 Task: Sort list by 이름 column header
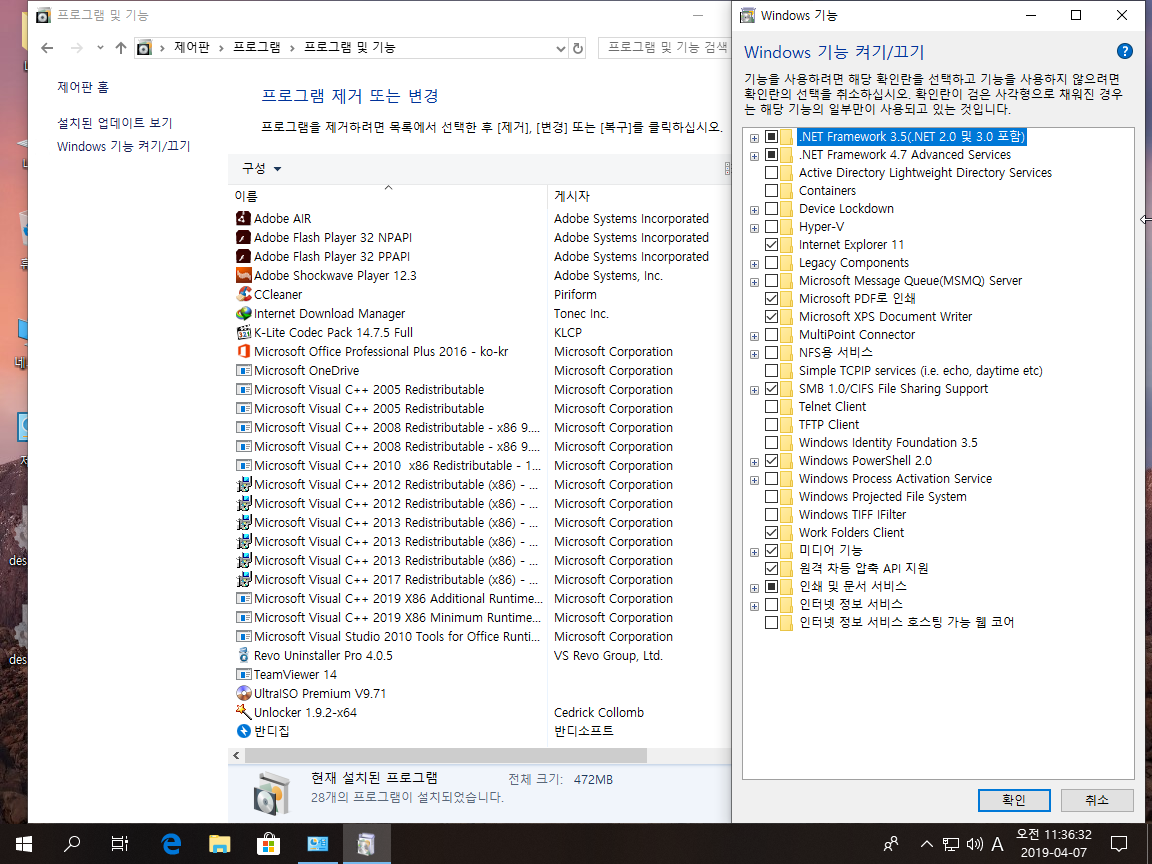point(388,196)
